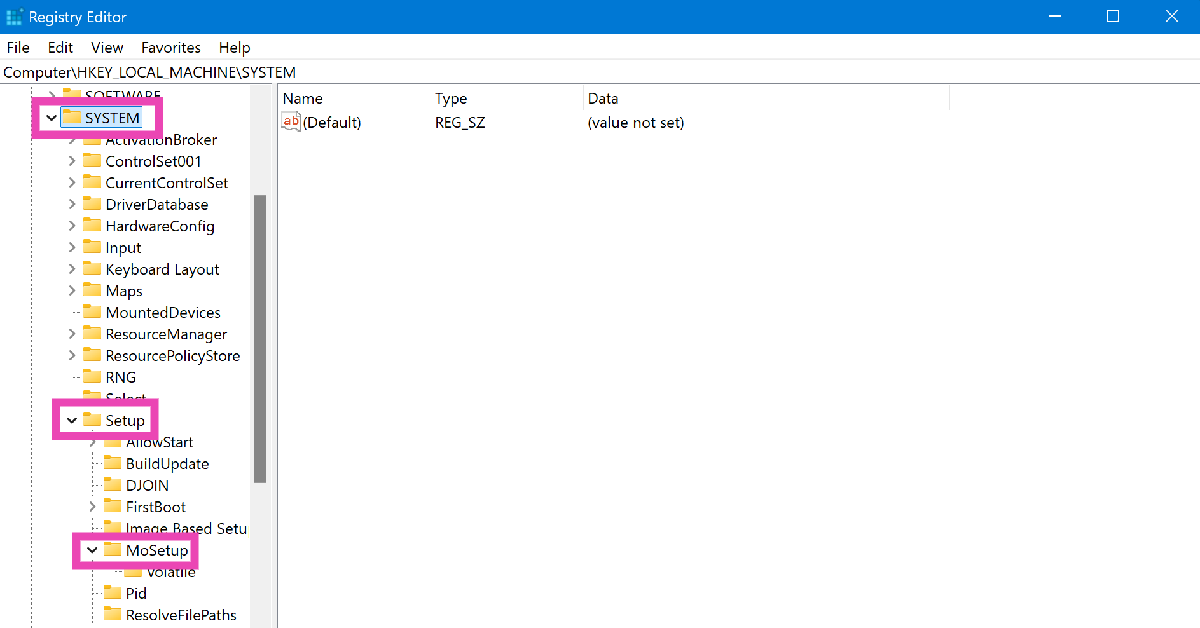The width and height of the screenshot is (1200, 628).
Task: Click the MountedDevices folder icon
Action: (x=92, y=313)
